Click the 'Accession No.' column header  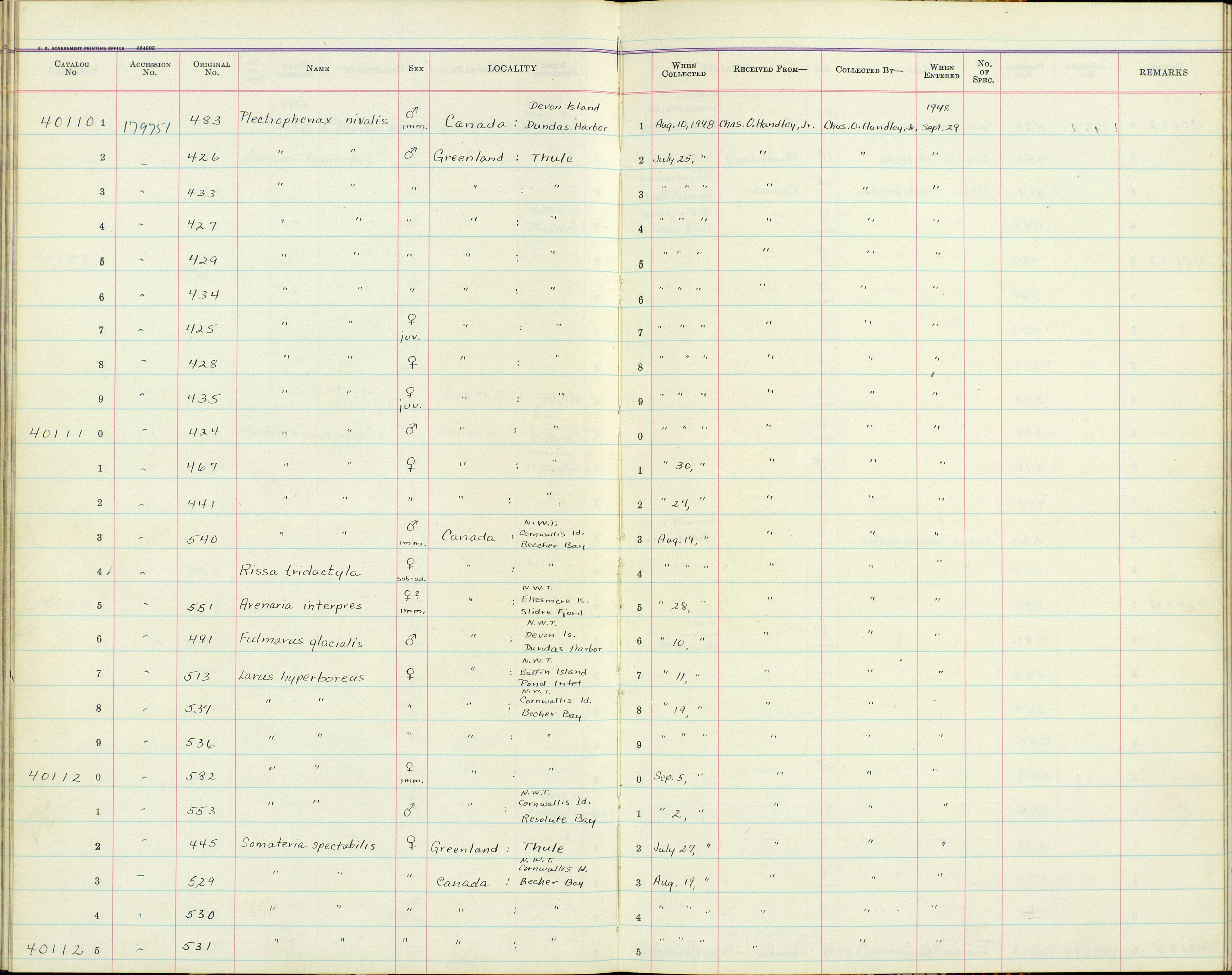(150, 68)
